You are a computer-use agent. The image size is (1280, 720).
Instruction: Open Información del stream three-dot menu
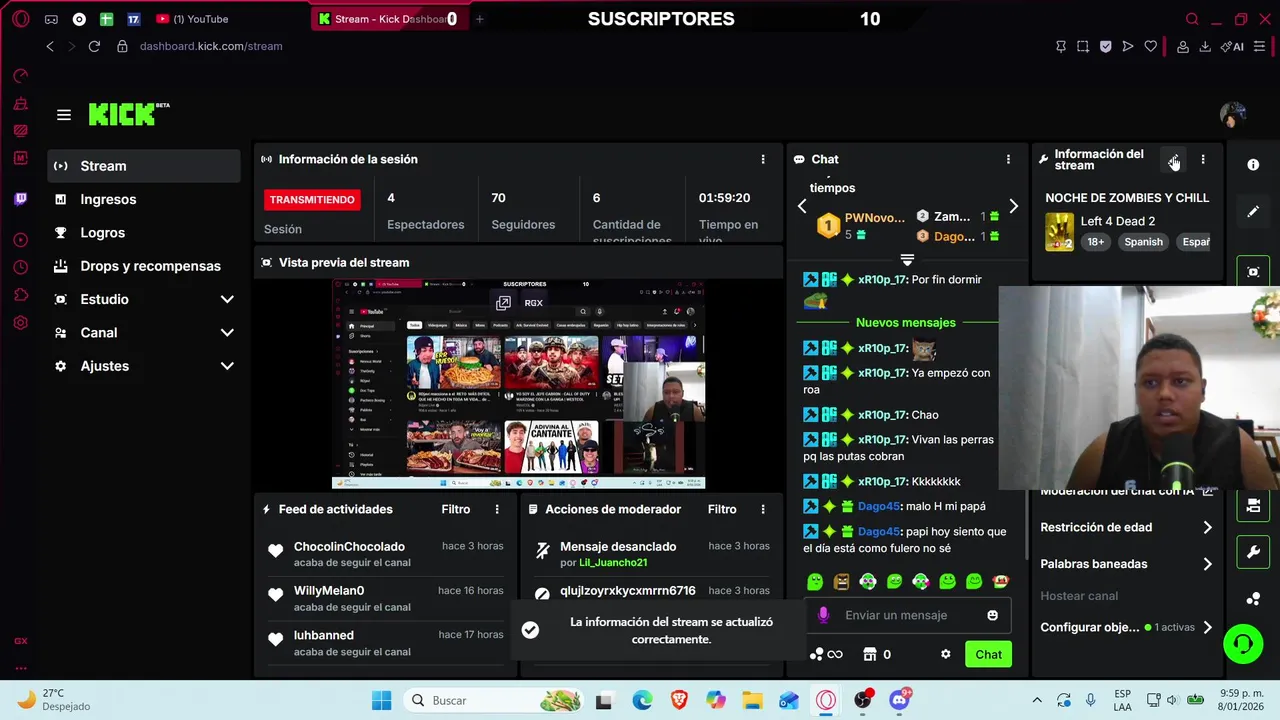[x=1203, y=159]
